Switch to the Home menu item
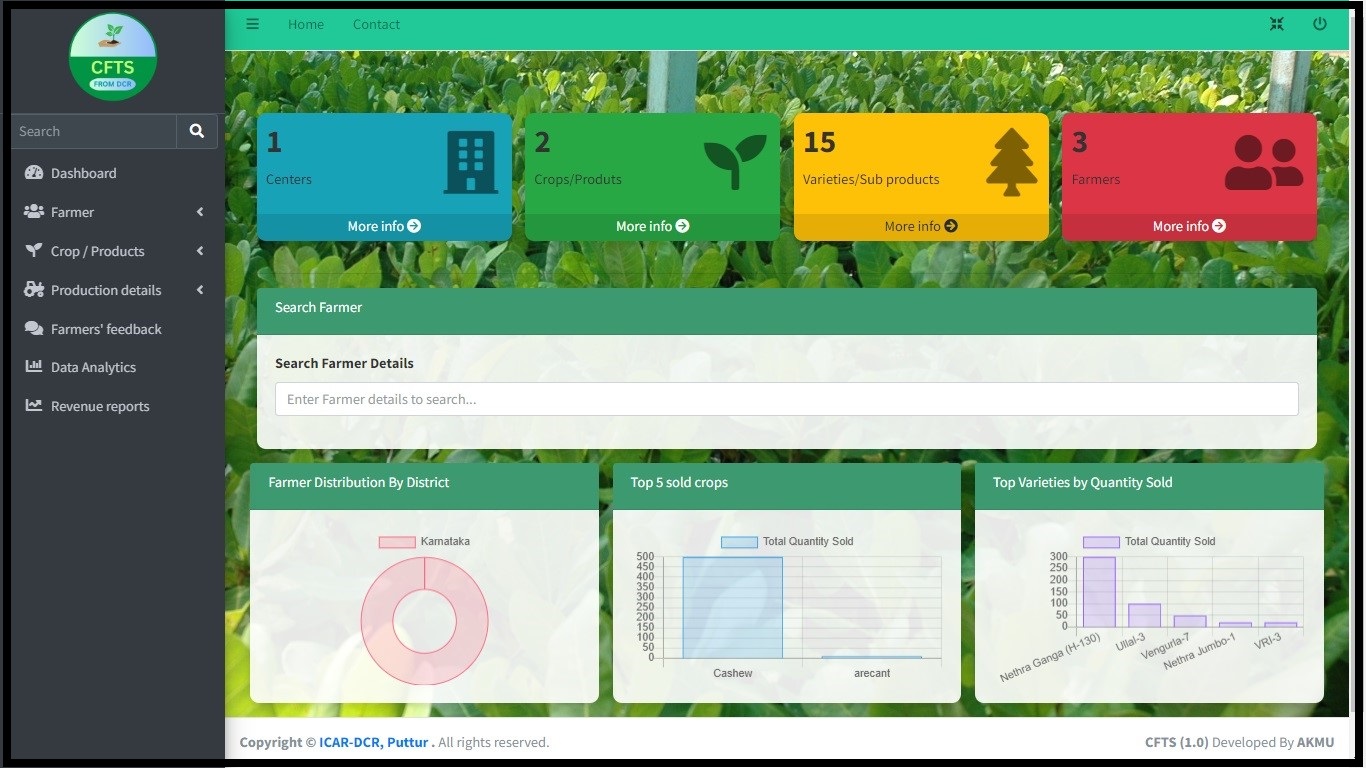This screenshot has width=1366, height=768. click(x=305, y=24)
